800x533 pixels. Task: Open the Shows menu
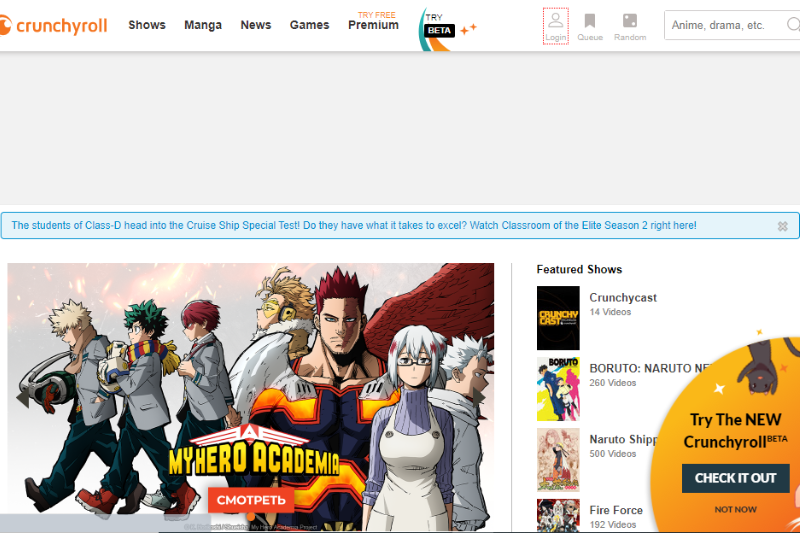click(x=147, y=25)
